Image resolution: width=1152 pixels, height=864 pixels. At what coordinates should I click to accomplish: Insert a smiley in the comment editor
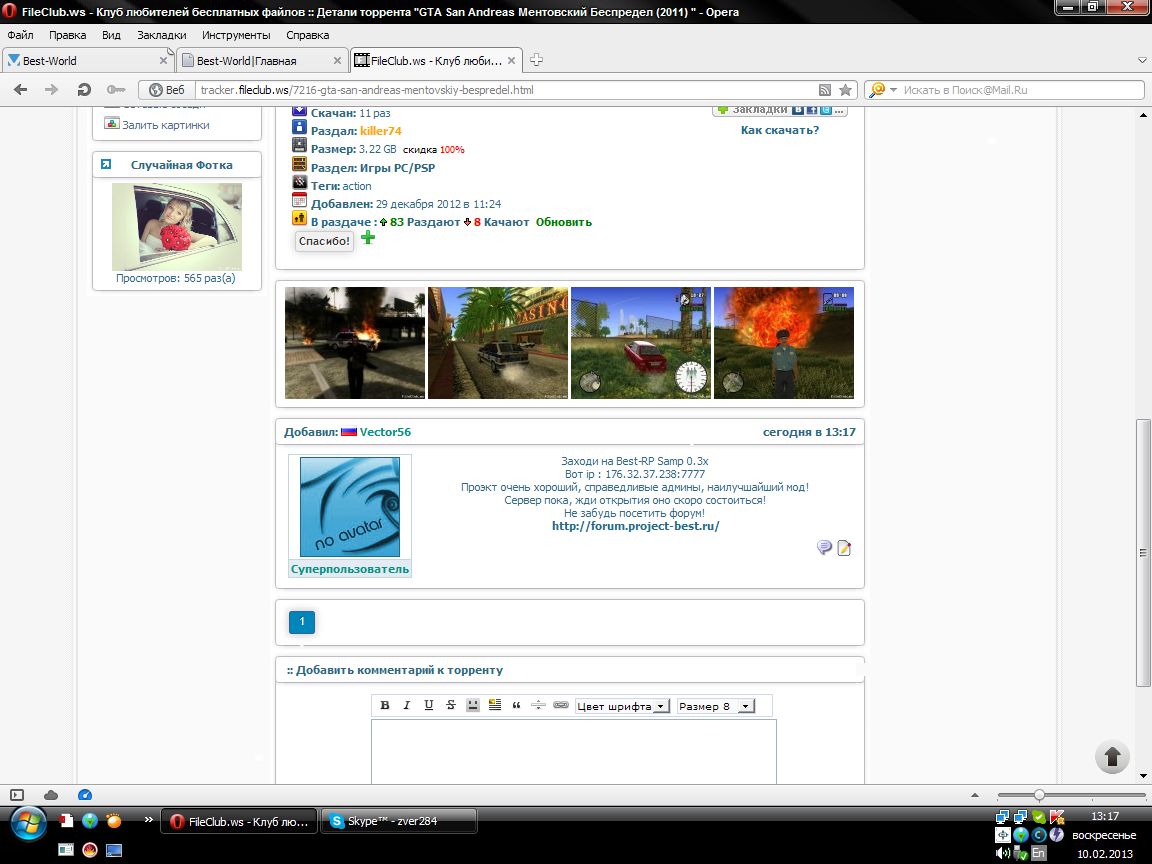[x=472, y=705]
